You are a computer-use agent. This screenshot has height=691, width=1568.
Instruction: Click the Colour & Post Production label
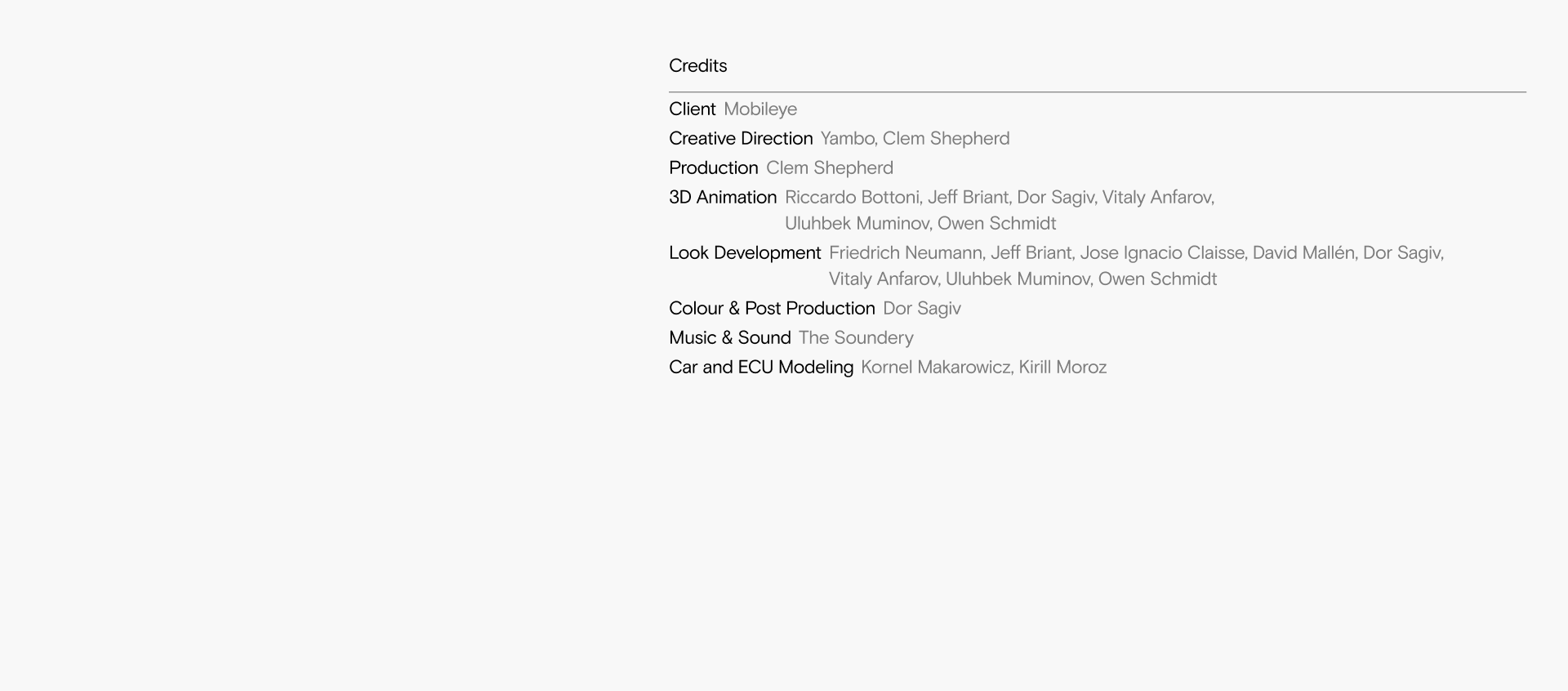point(772,309)
